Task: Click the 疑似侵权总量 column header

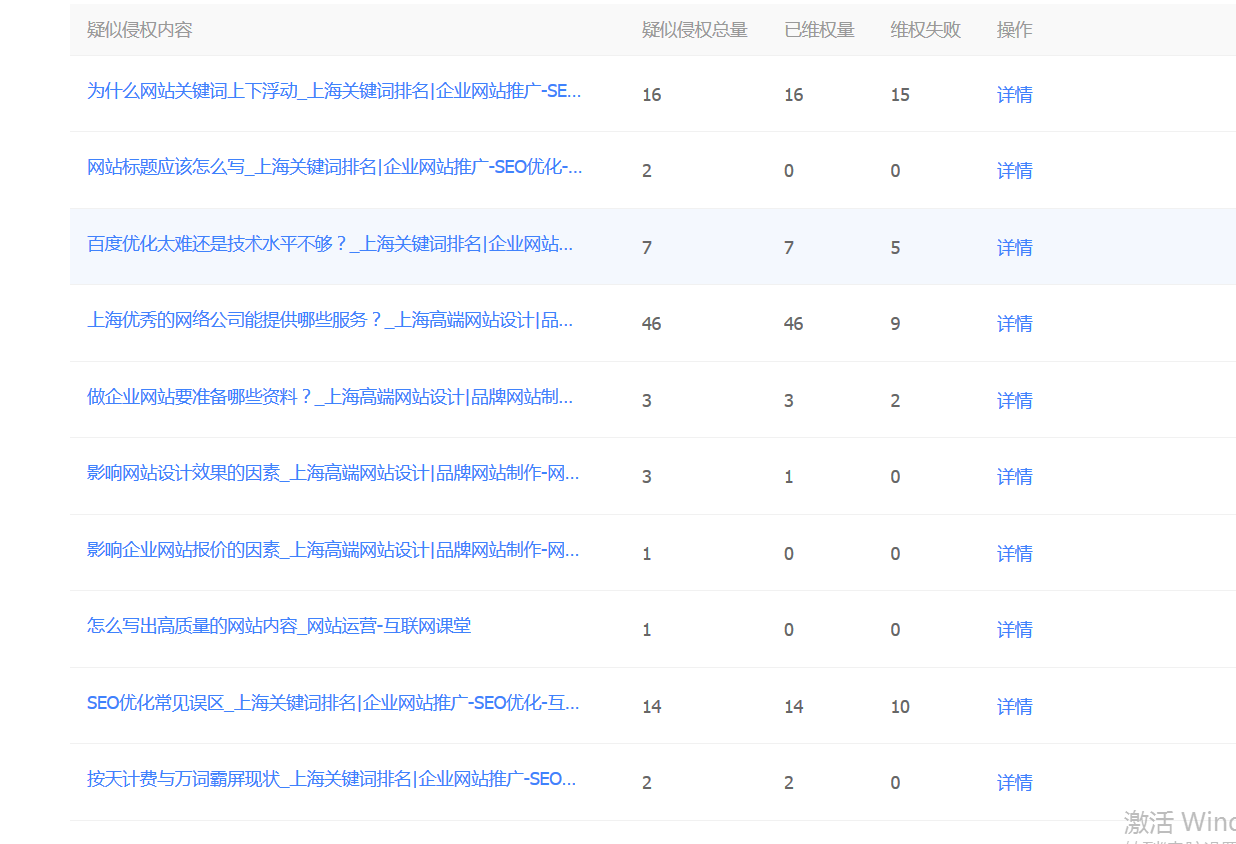Action: [694, 30]
